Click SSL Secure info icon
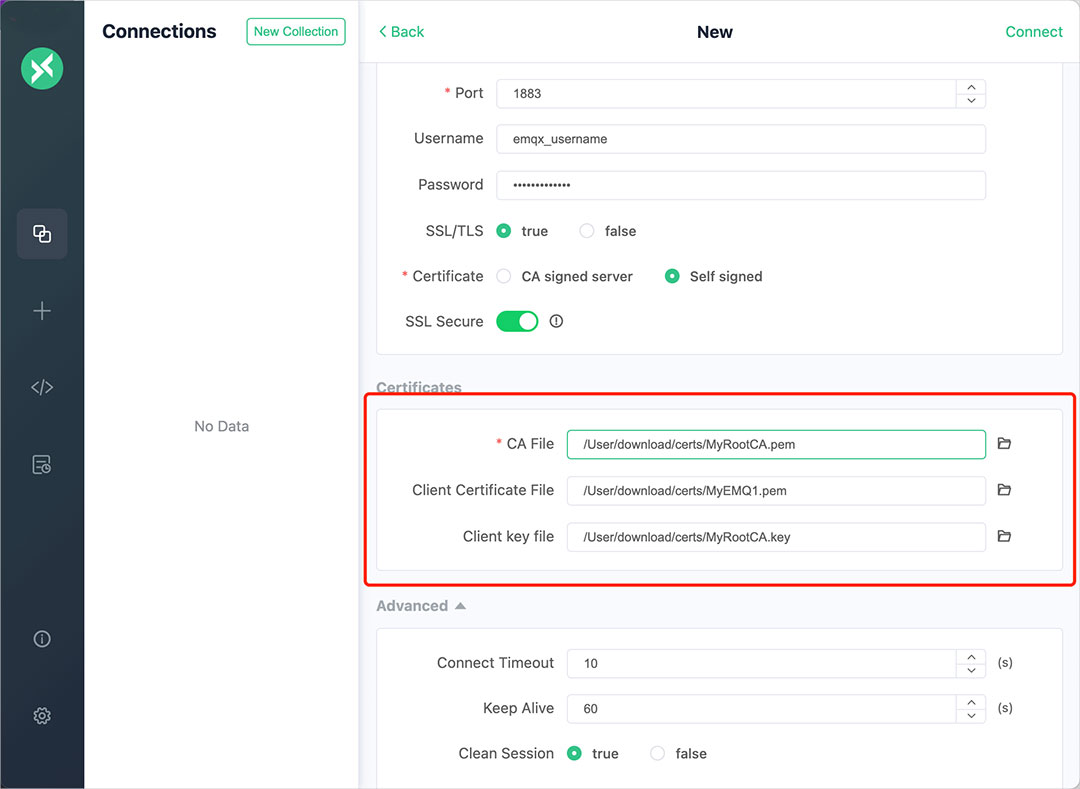 [557, 322]
